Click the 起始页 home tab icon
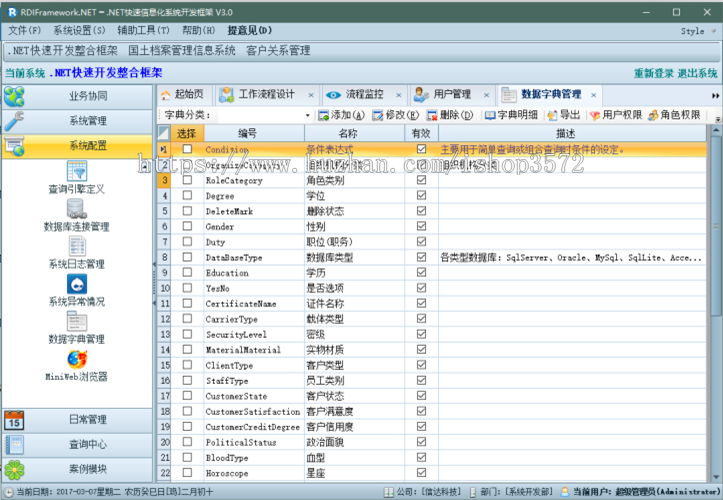723x500 pixels. [x=166, y=95]
